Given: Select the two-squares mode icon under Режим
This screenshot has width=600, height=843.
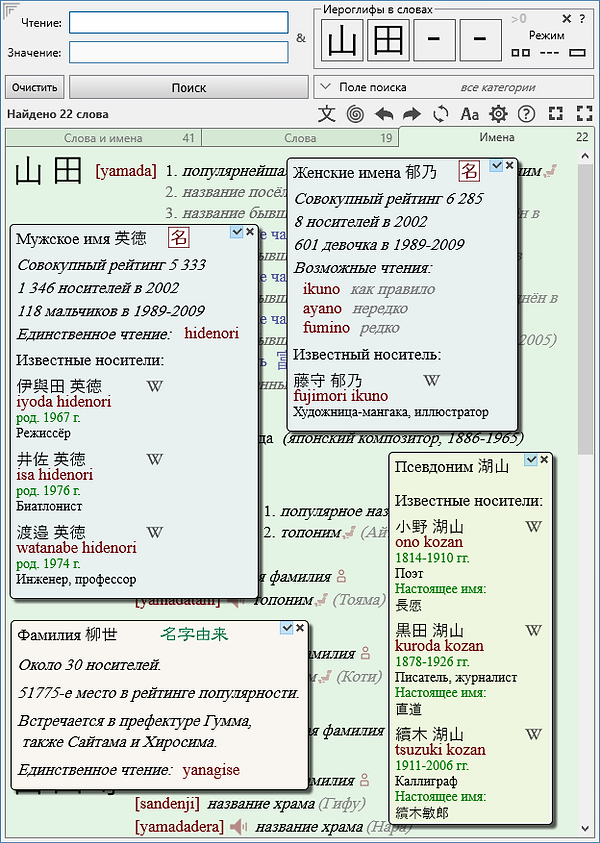Looking at the screenshot, I should click(x=521, y=53).
